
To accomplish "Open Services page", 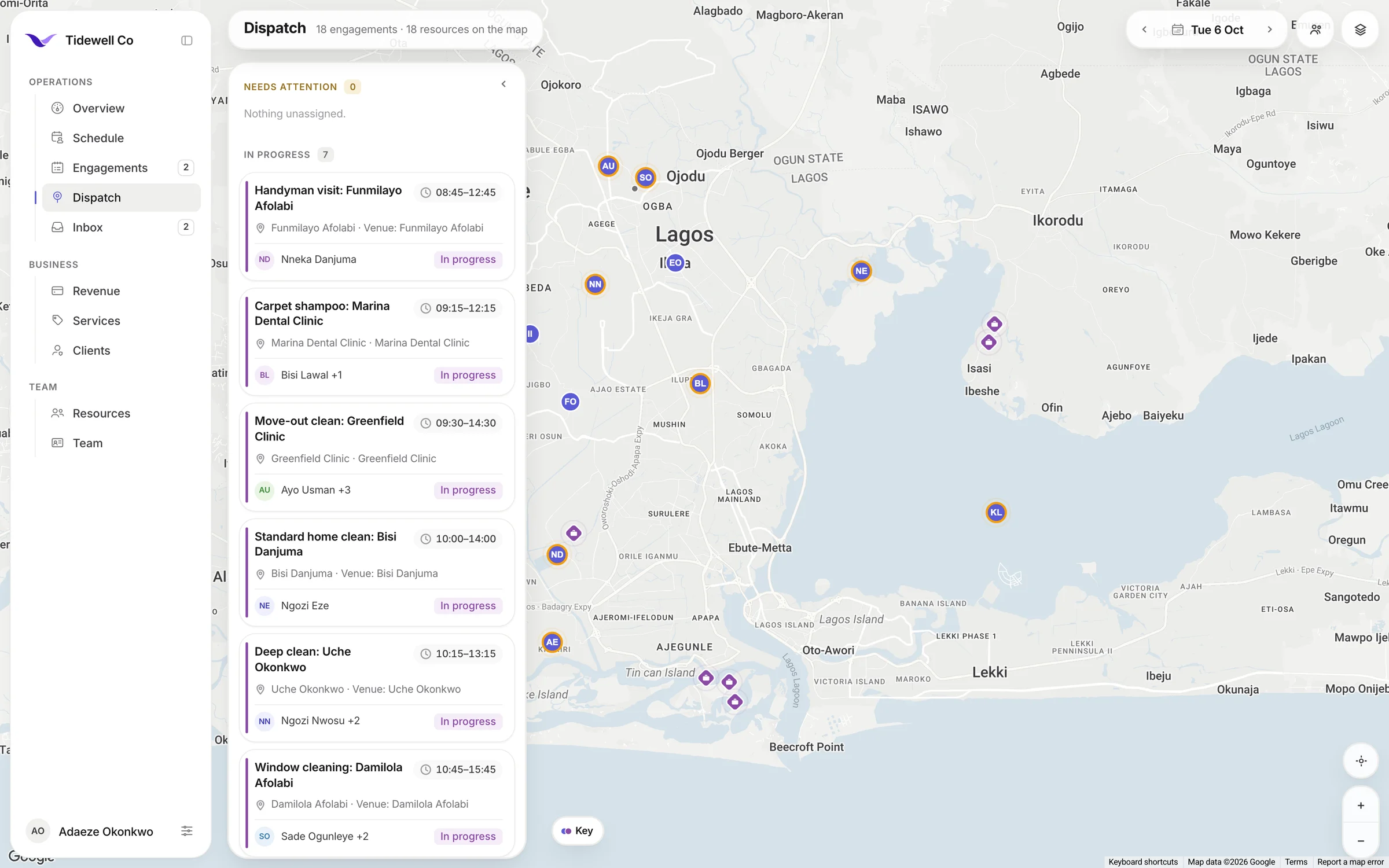I will (x=122, y=321).
